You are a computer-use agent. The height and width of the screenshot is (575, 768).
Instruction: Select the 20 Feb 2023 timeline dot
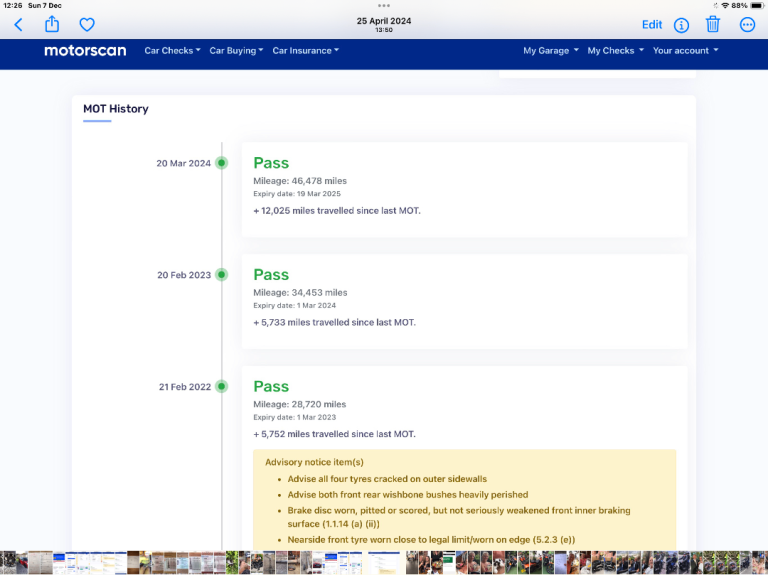point(222,275)
